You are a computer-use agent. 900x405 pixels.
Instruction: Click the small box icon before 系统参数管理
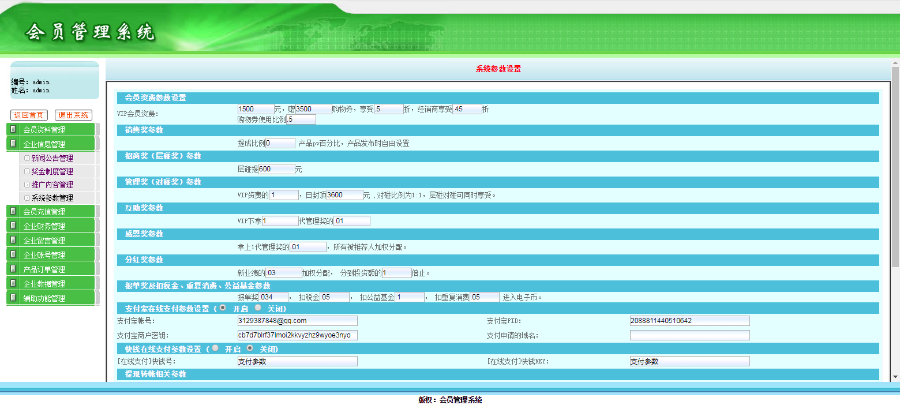point(27,198)
